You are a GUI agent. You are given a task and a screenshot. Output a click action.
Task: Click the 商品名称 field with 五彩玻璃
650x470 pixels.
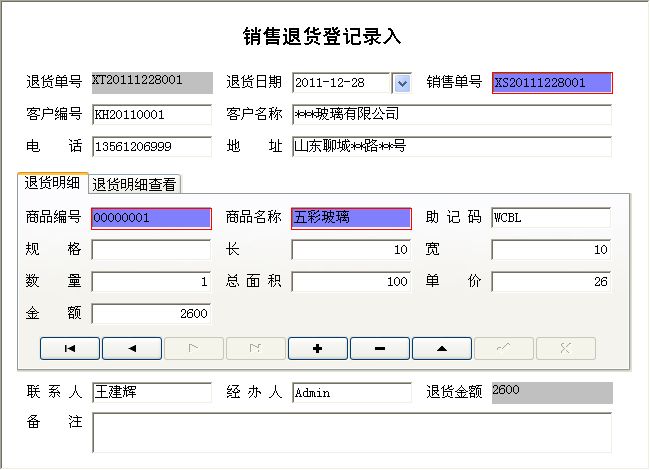coord(351,218)
